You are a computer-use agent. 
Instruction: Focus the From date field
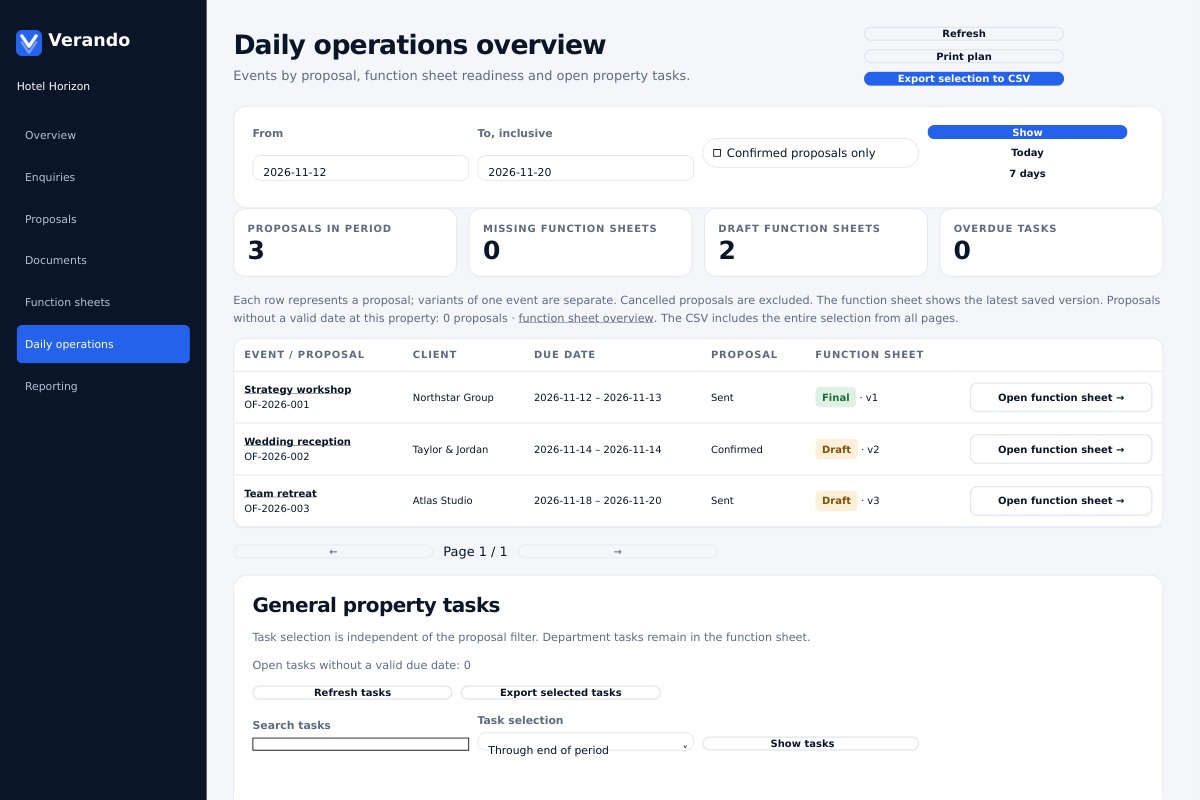point(360,168)
